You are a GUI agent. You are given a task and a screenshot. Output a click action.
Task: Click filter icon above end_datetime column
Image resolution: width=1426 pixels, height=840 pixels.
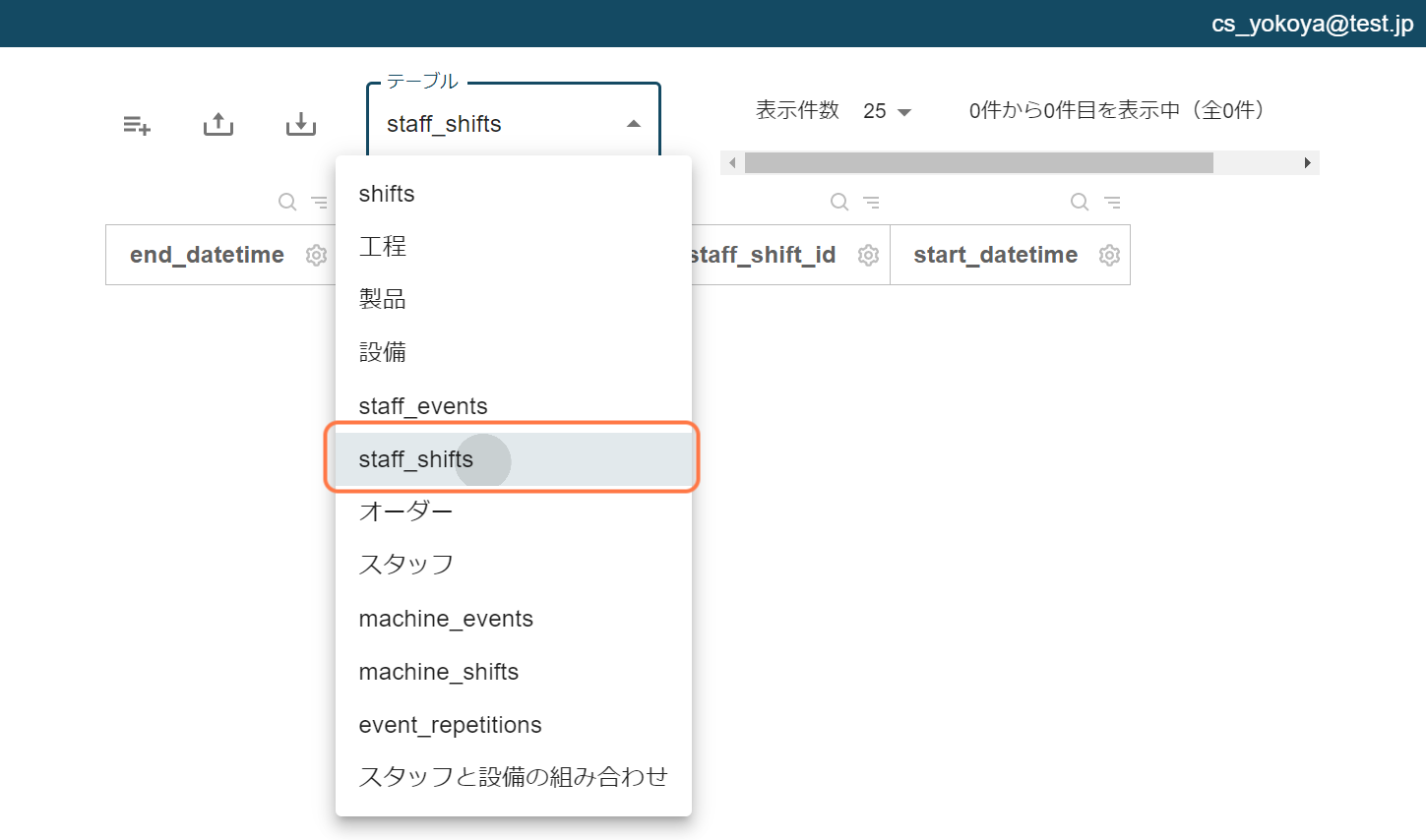coord(319,202)
